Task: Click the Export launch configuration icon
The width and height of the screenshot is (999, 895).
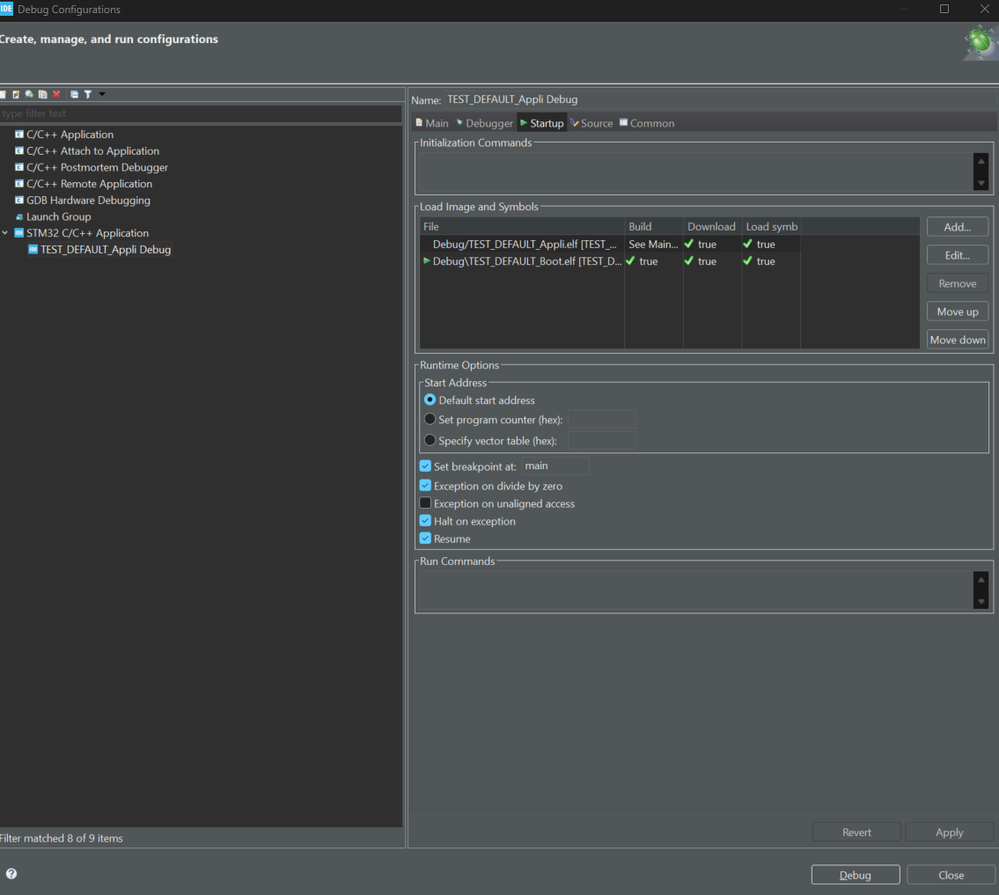Action: [x=29, y=94]
